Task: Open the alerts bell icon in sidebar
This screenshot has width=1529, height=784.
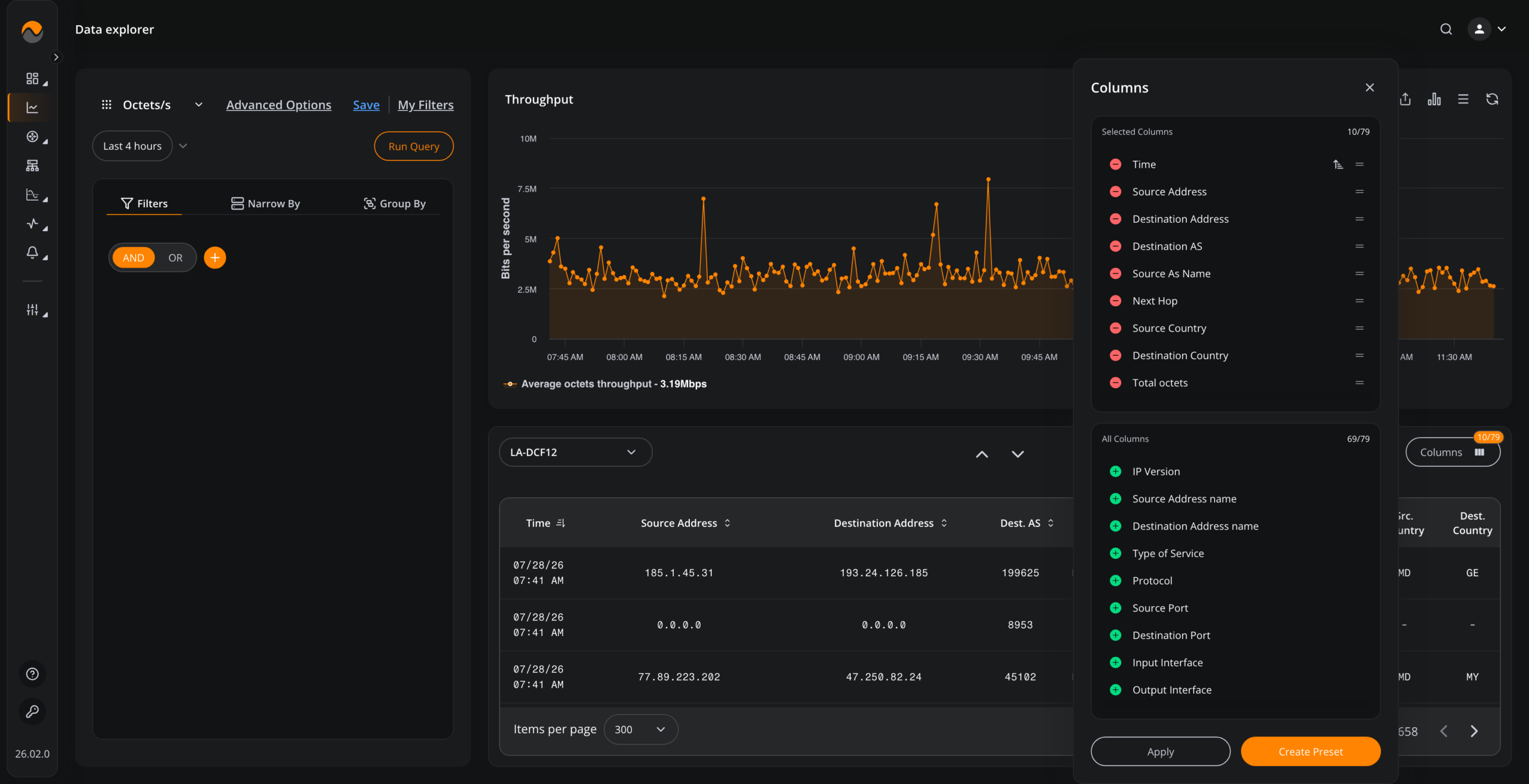Action: point(32,253)
